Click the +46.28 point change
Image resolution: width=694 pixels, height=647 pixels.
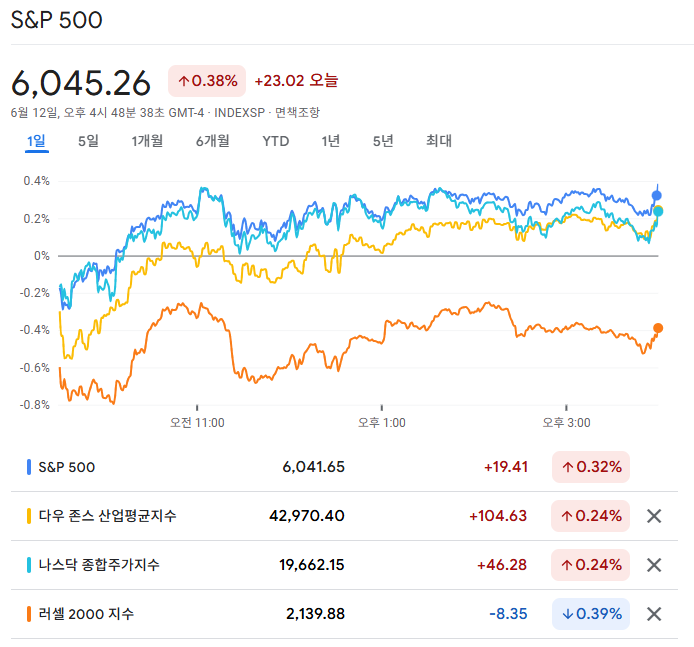tap(502, 565)
